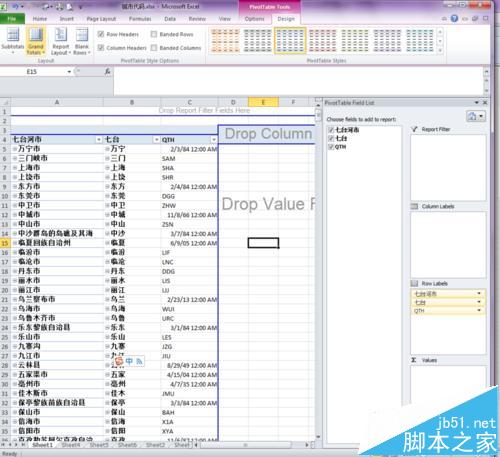Click the cell with SHA code
The image size is (500, 457).
(189, 168)
